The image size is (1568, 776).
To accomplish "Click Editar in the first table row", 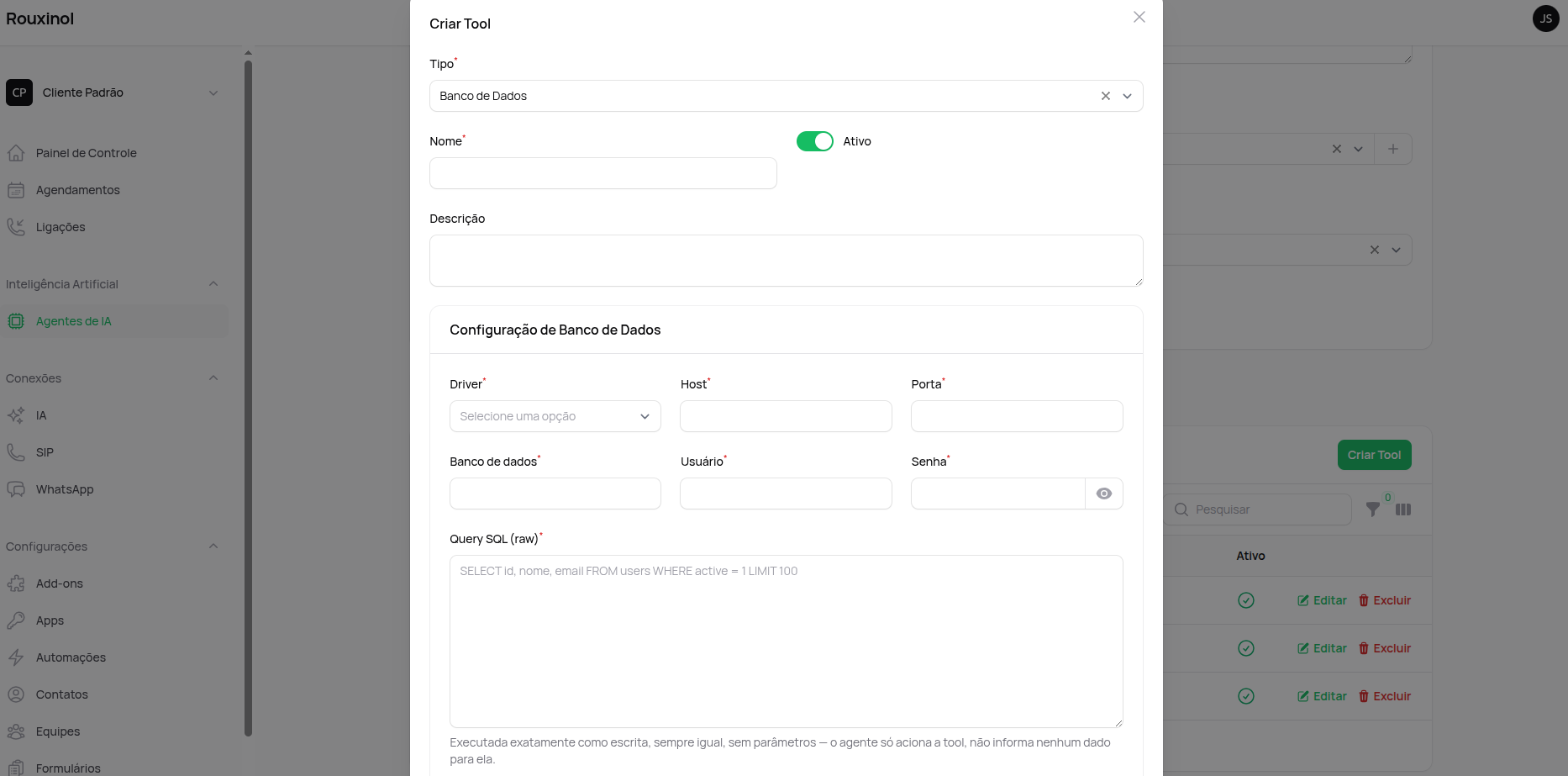I will tap(1323, 600).
